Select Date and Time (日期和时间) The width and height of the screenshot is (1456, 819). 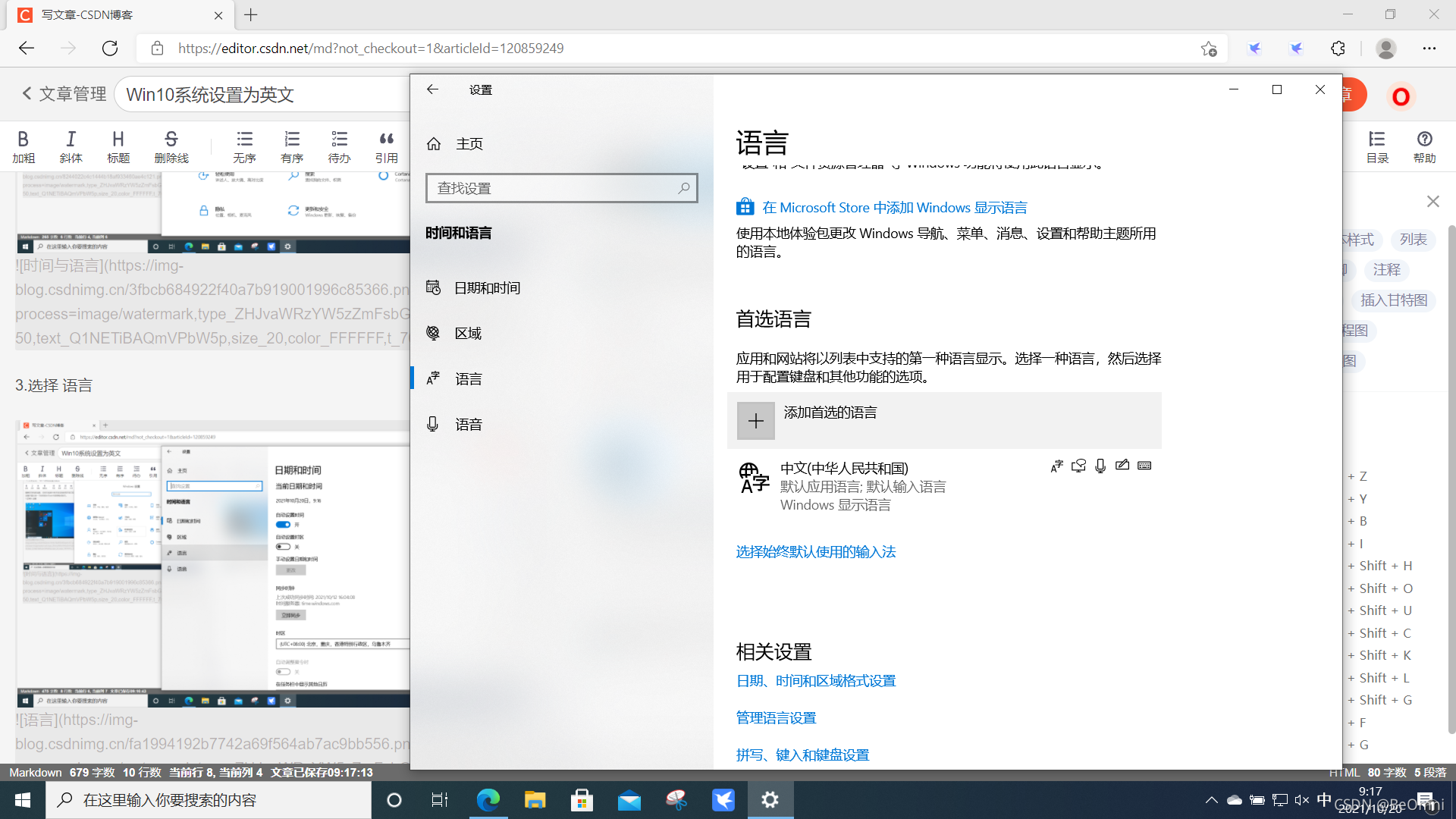pyautogui.click(x=487, y=287)
